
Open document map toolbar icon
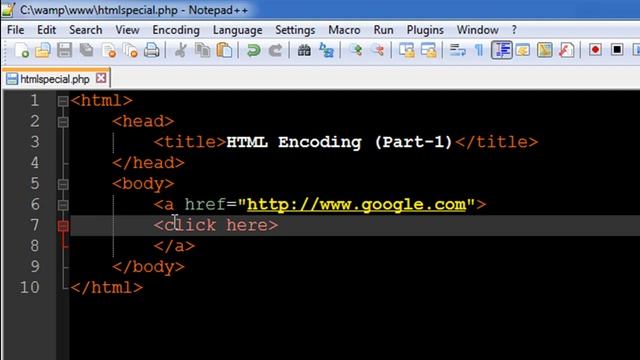[544, 50]
